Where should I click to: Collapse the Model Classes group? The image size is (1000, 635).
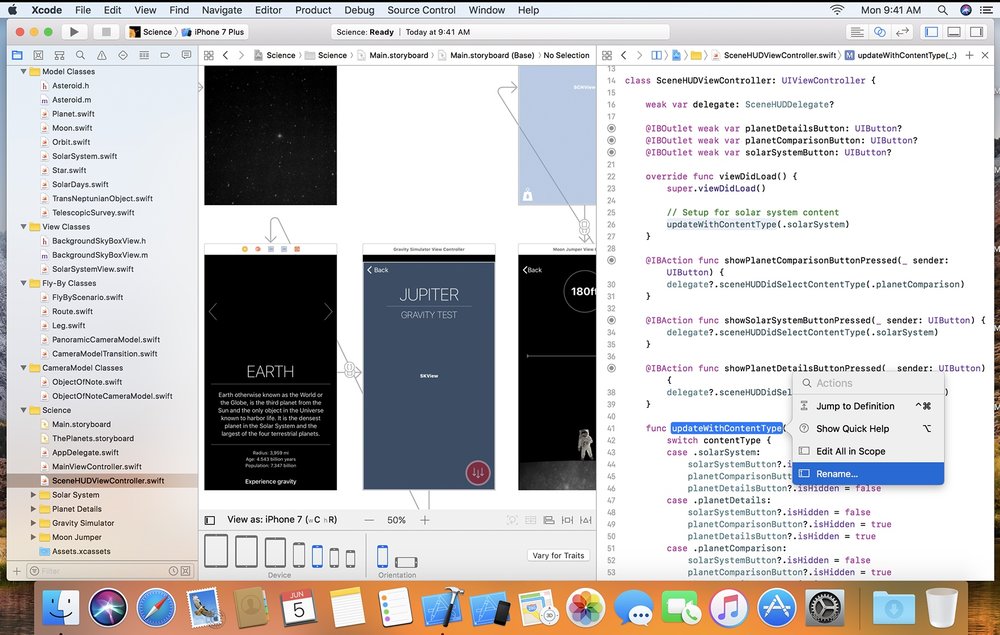click(24, 71)
